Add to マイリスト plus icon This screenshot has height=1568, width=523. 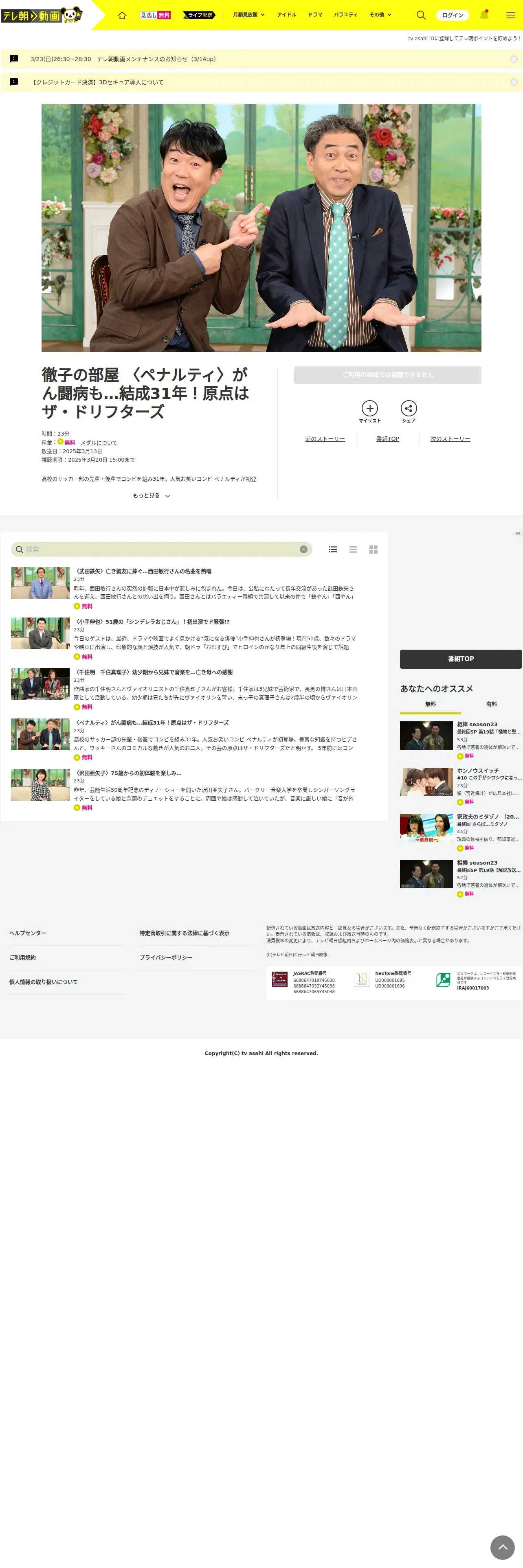(369, 408)
